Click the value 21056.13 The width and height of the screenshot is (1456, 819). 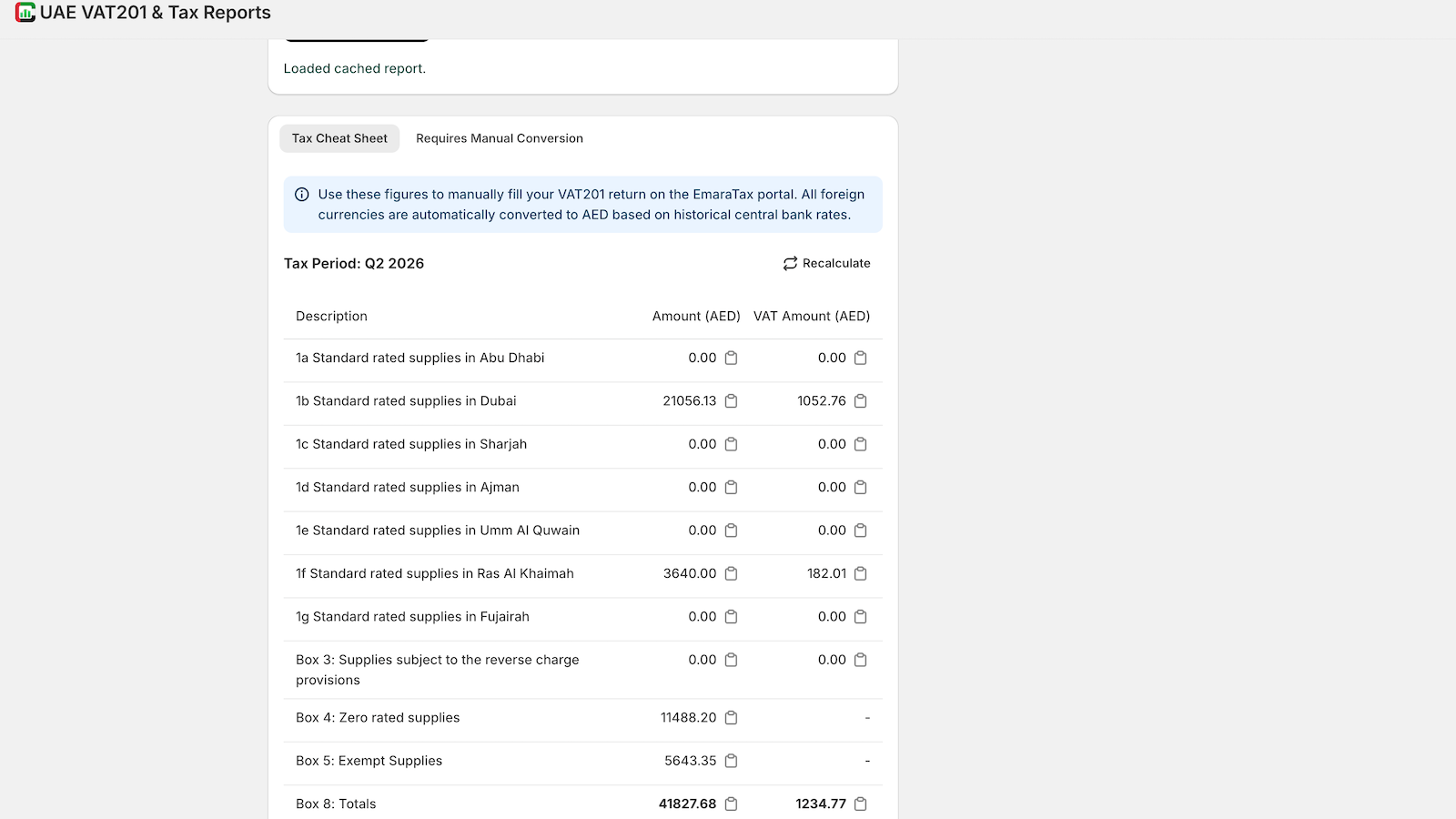pyautogui.click(x=690, y=401)
